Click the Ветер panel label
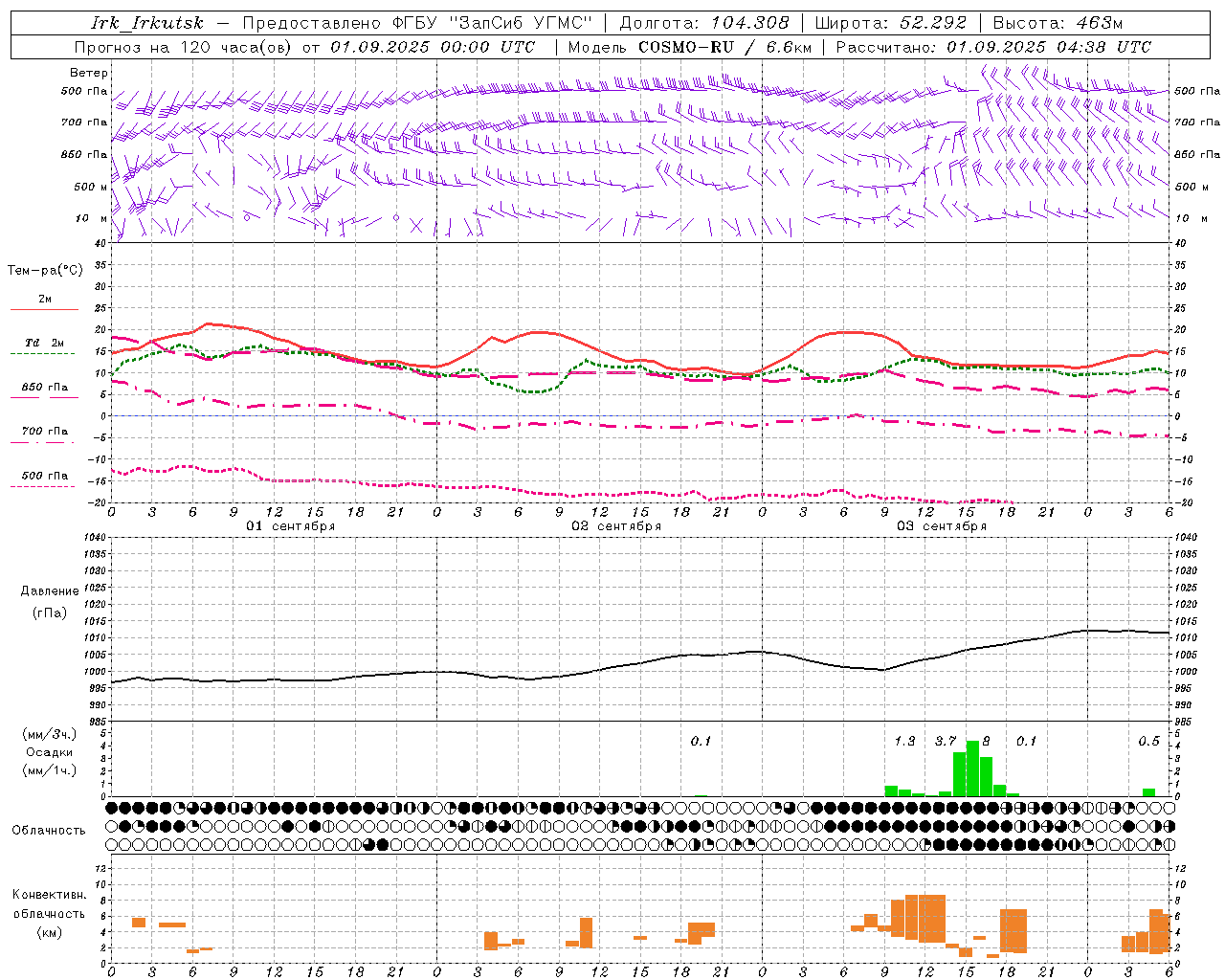1225x980 pixels. tap(89, 73)
